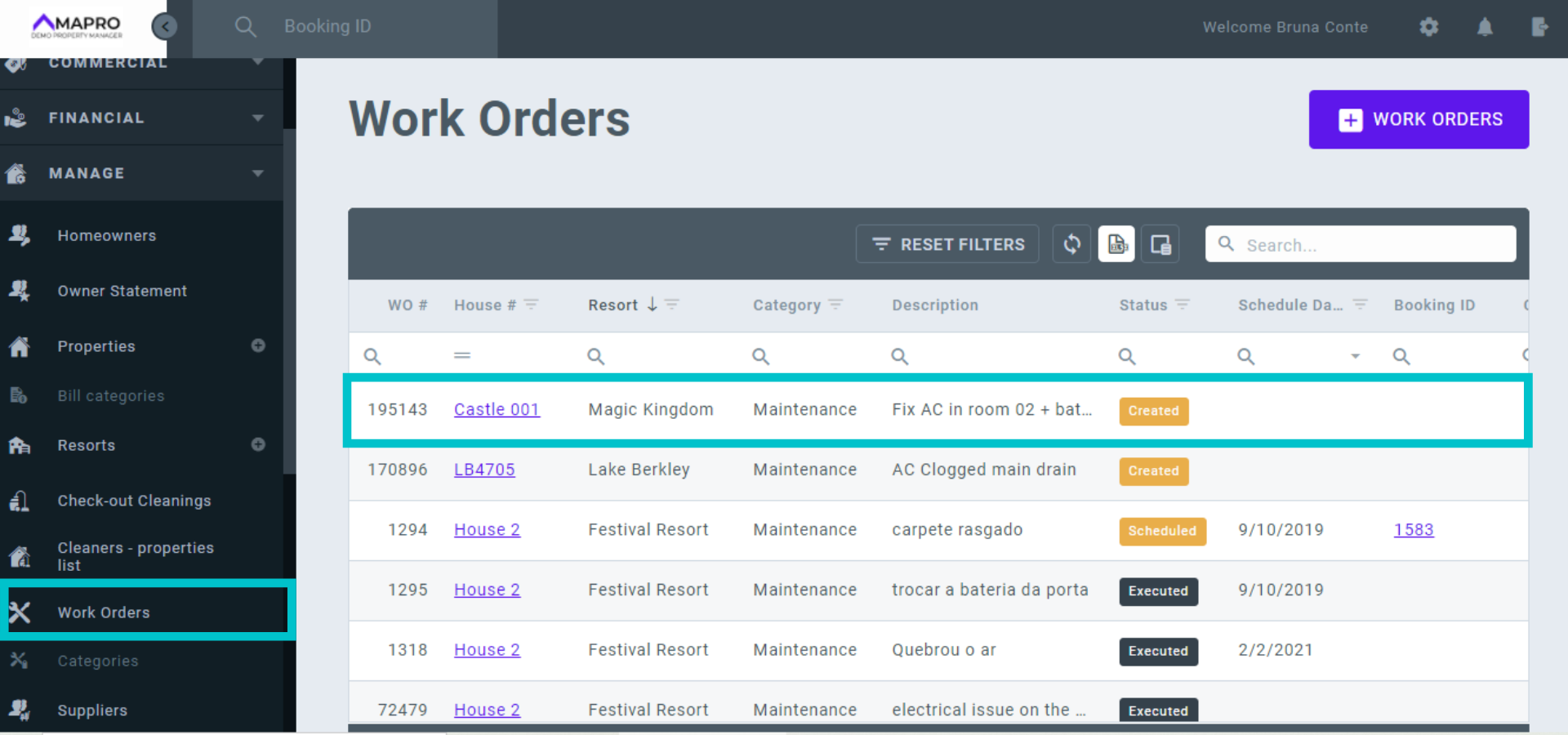Go to Suppliers in the sidebar
The image size is (1568, 735).
pyautogui.click(x=92, y=710)
